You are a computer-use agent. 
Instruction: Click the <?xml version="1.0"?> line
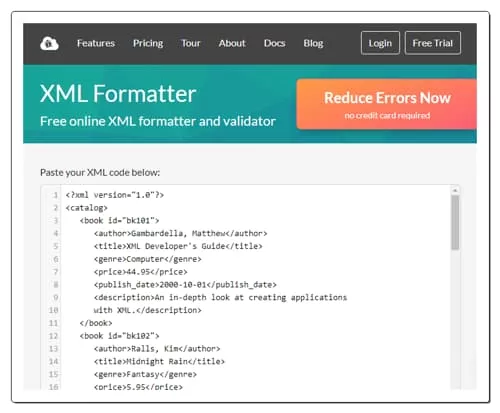tap(115, 195)
